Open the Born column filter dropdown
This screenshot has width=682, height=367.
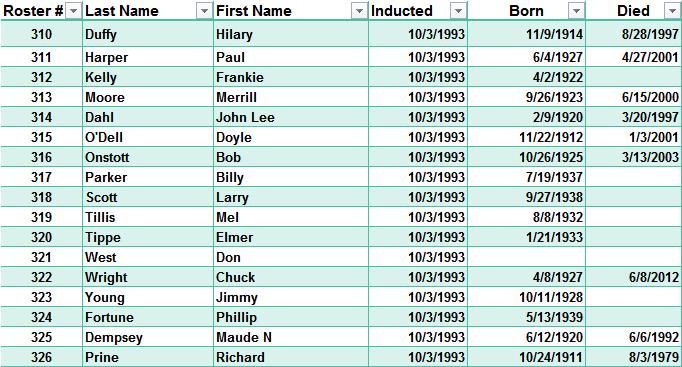click(x=576, y=11)
